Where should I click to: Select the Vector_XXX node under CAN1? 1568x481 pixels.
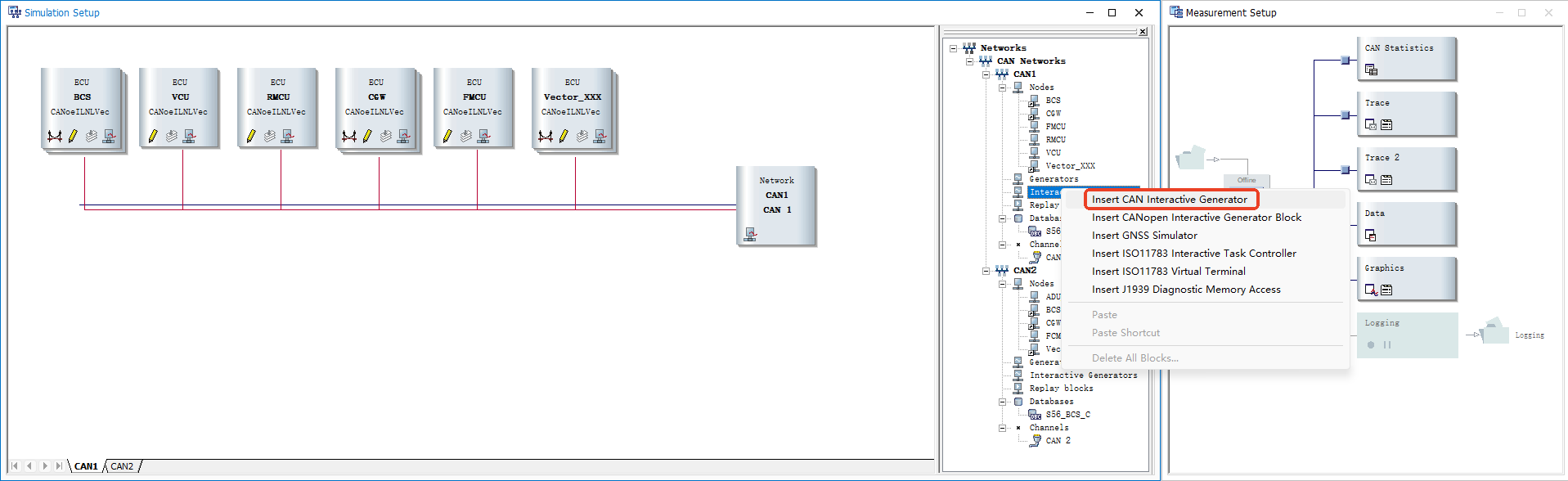(x=1070, y=166)
